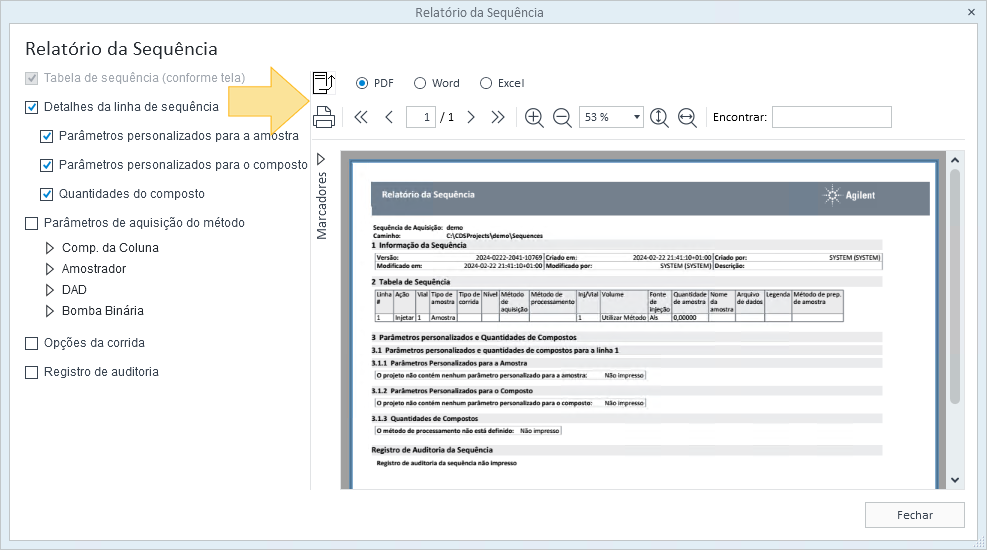Enable Registro de auditoria checkbox
987x550 pixels.
tap(31, 372)
